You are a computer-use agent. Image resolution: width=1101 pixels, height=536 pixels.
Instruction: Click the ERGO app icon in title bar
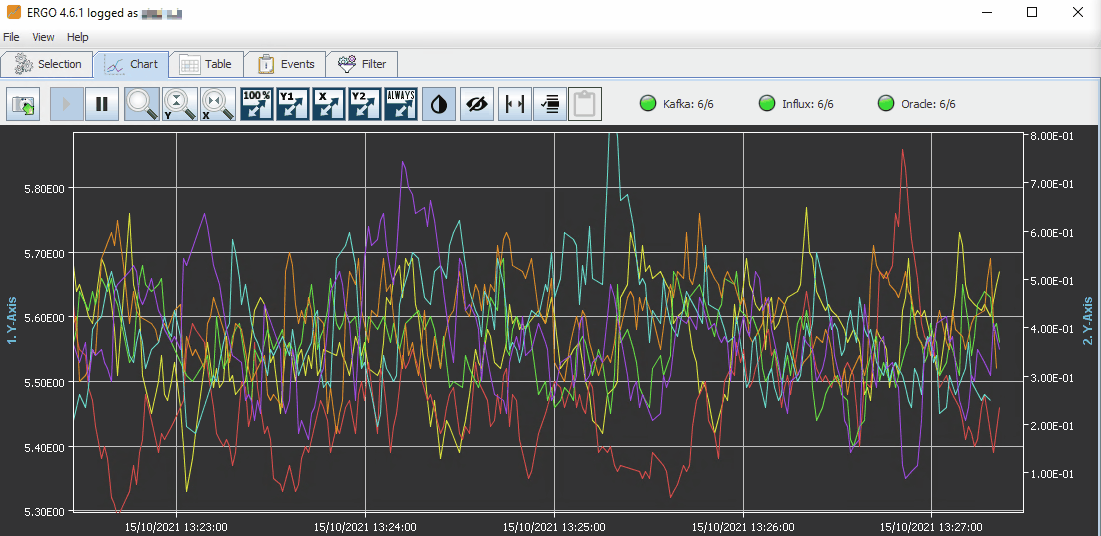(13, 13)
